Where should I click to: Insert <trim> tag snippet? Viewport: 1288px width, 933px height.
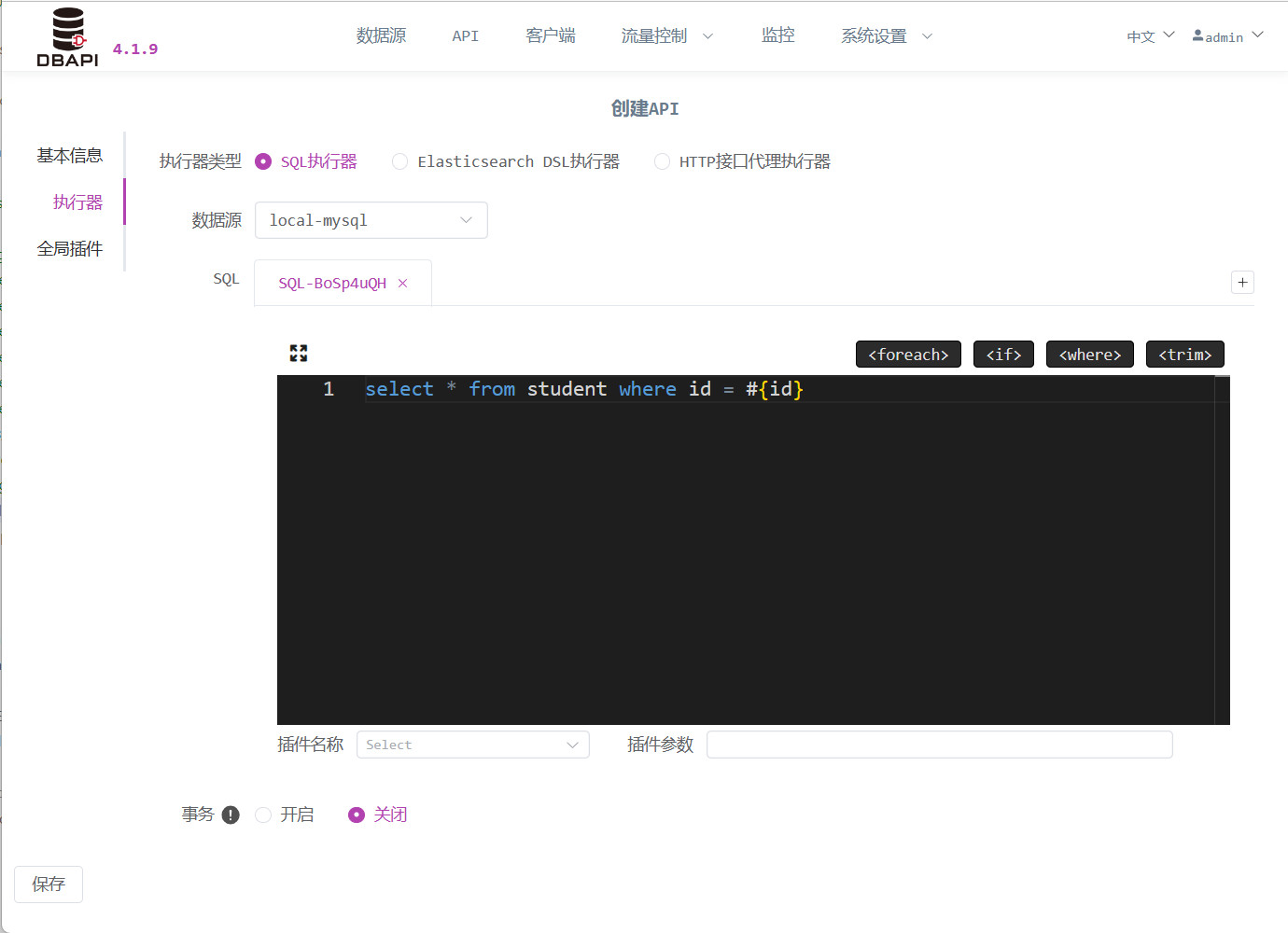(1185, 355)
